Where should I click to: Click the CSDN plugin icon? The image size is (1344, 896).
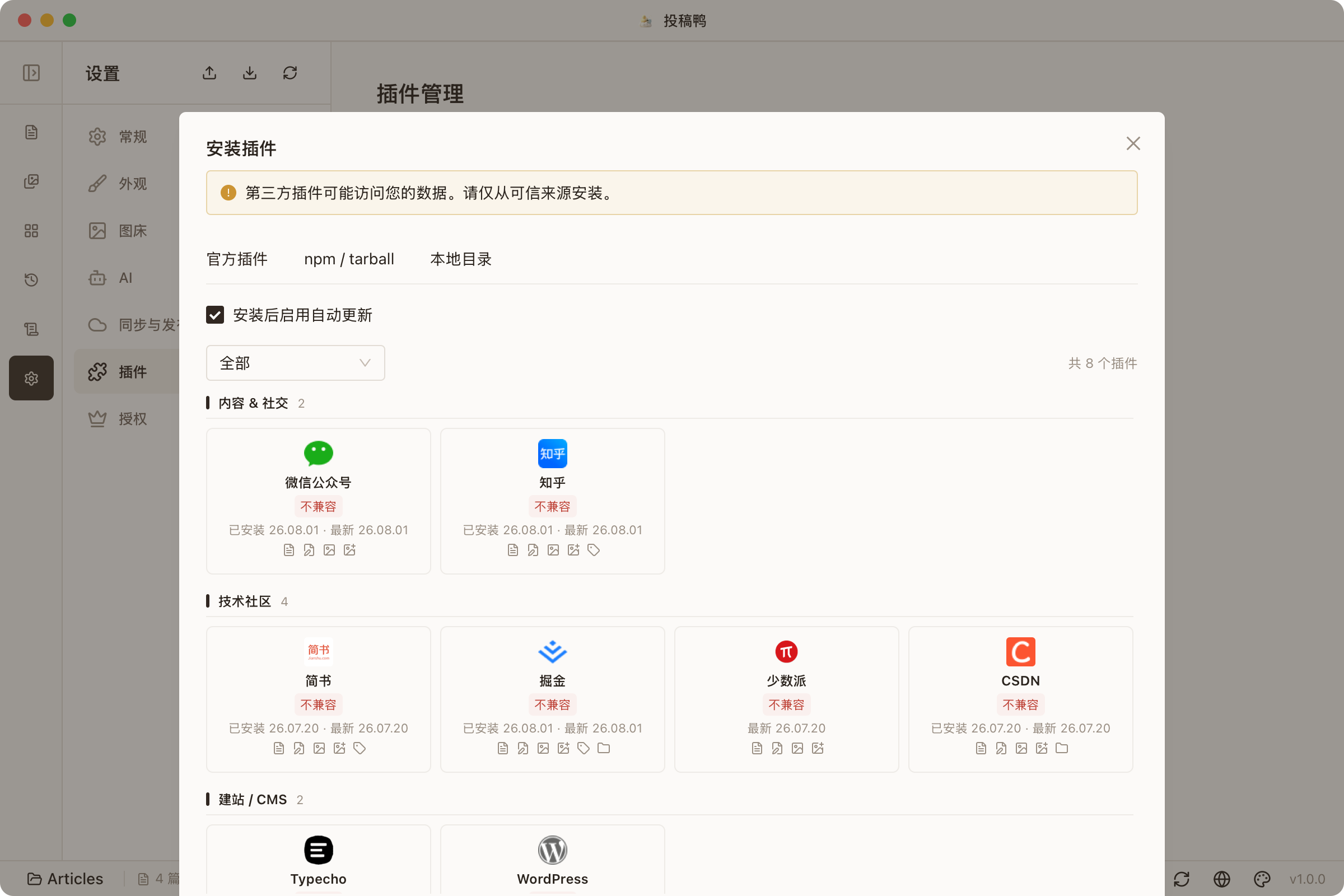pyautogui.click(x=1020, y=652)
